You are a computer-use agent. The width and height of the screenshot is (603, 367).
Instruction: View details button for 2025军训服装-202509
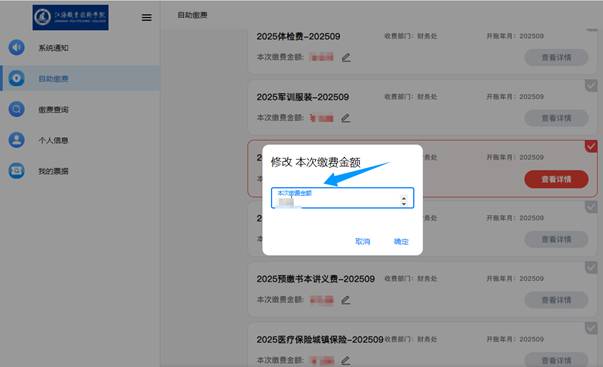[x=556, y=118]
